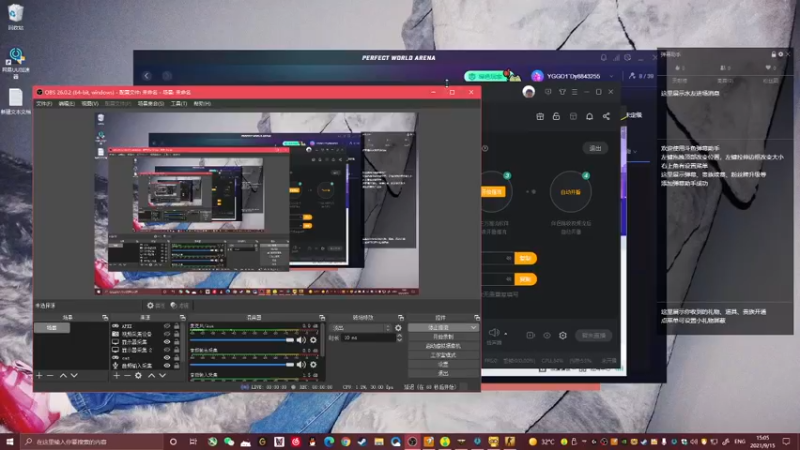Click 退出 button in streaming assistant window
This screenshot has width=800, height=450.
coord(595,148)
